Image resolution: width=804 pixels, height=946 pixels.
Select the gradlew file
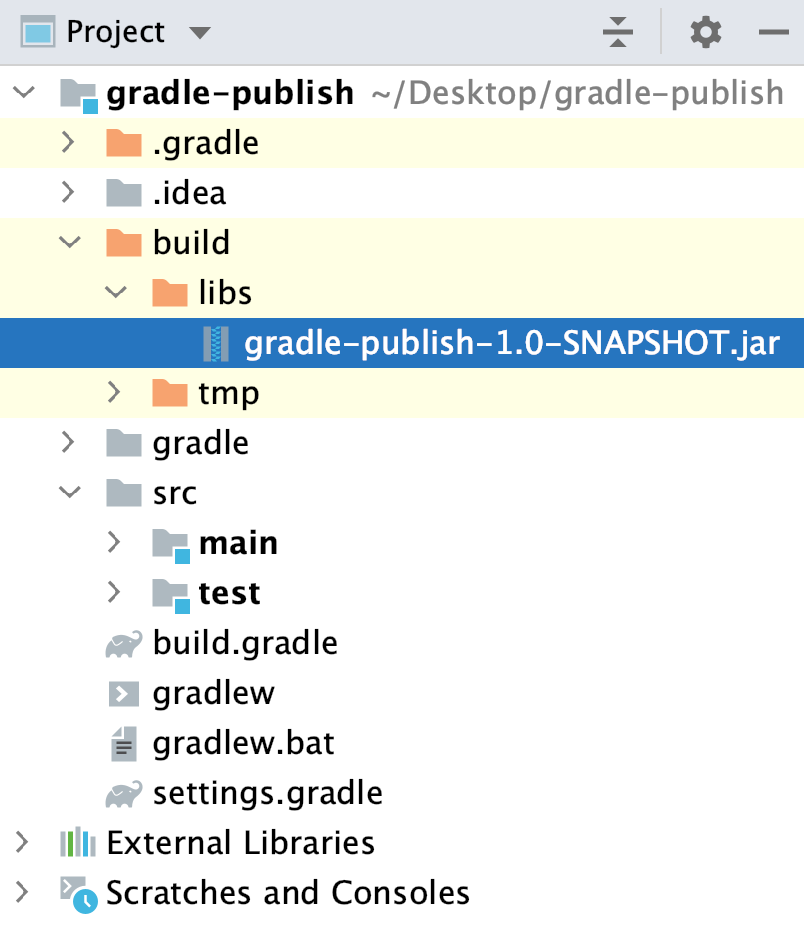pyautogui.click(x=214, y=694)
